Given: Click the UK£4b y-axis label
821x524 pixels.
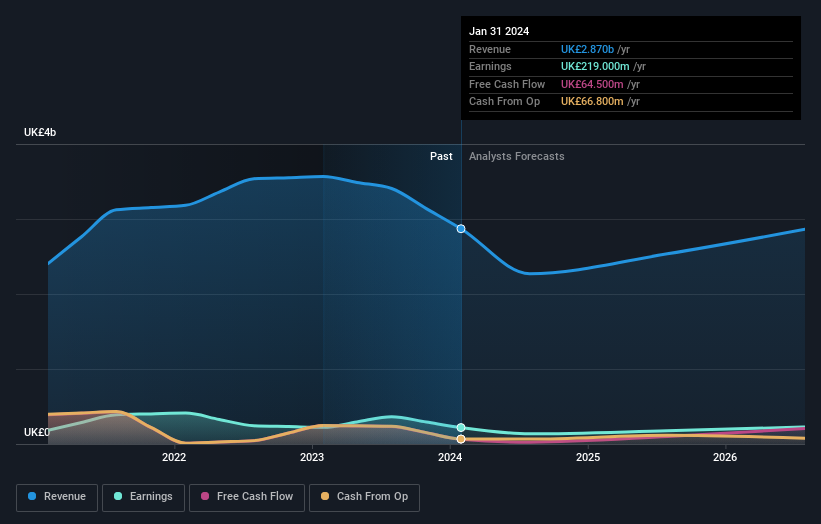Looking at the screenshot, I should point(40,132).
